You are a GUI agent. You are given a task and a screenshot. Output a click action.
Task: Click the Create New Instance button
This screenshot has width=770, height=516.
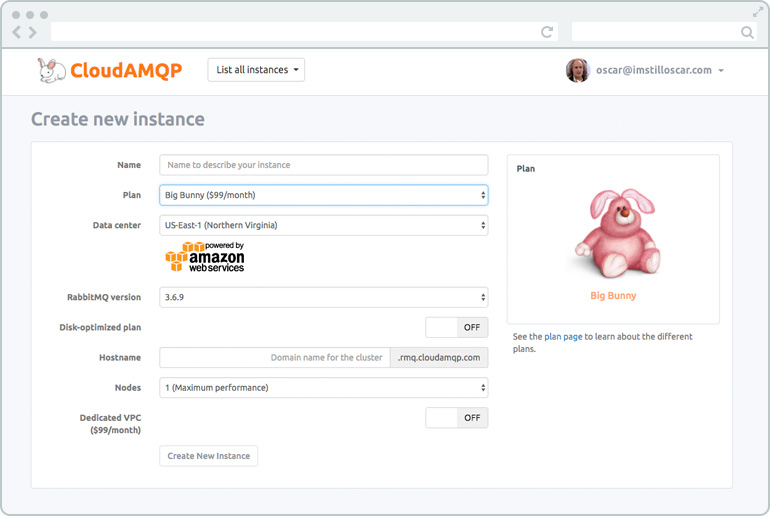point(209,456)
